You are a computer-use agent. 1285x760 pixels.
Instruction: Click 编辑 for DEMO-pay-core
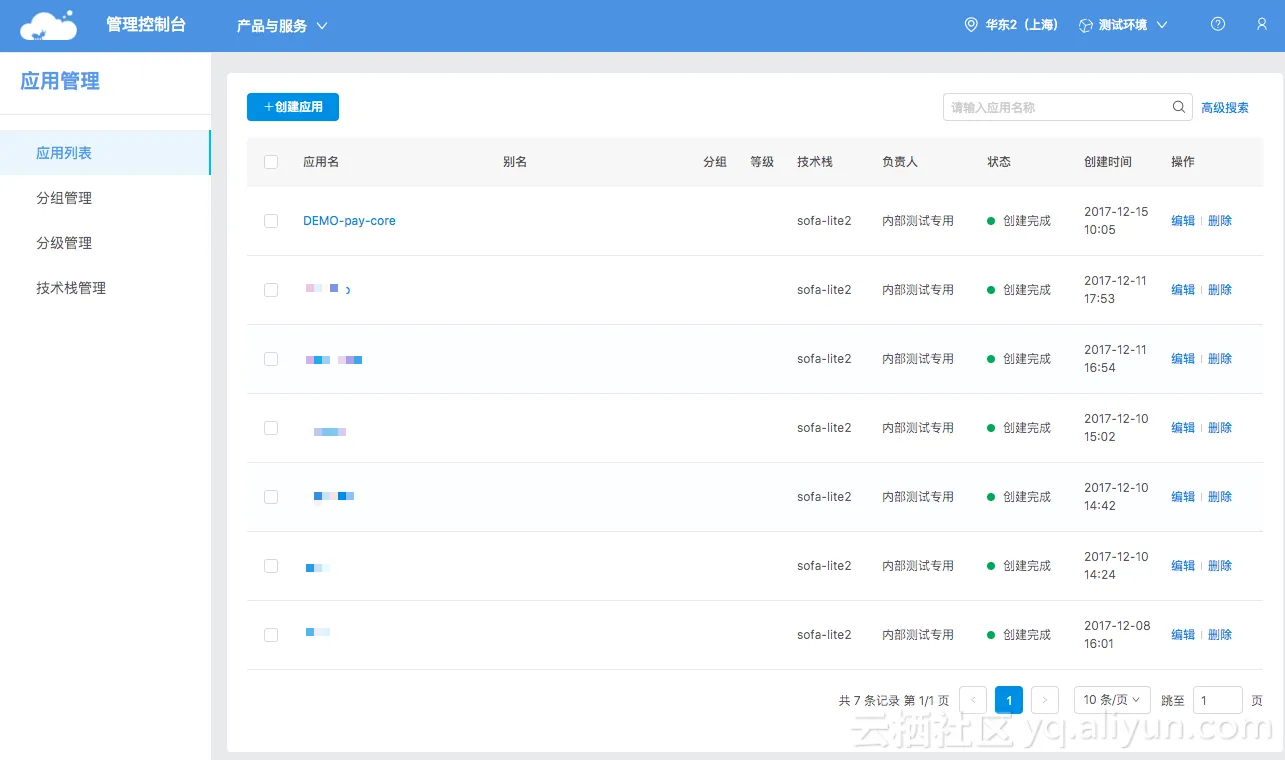pyautogui.click(x=1183, y=221)
